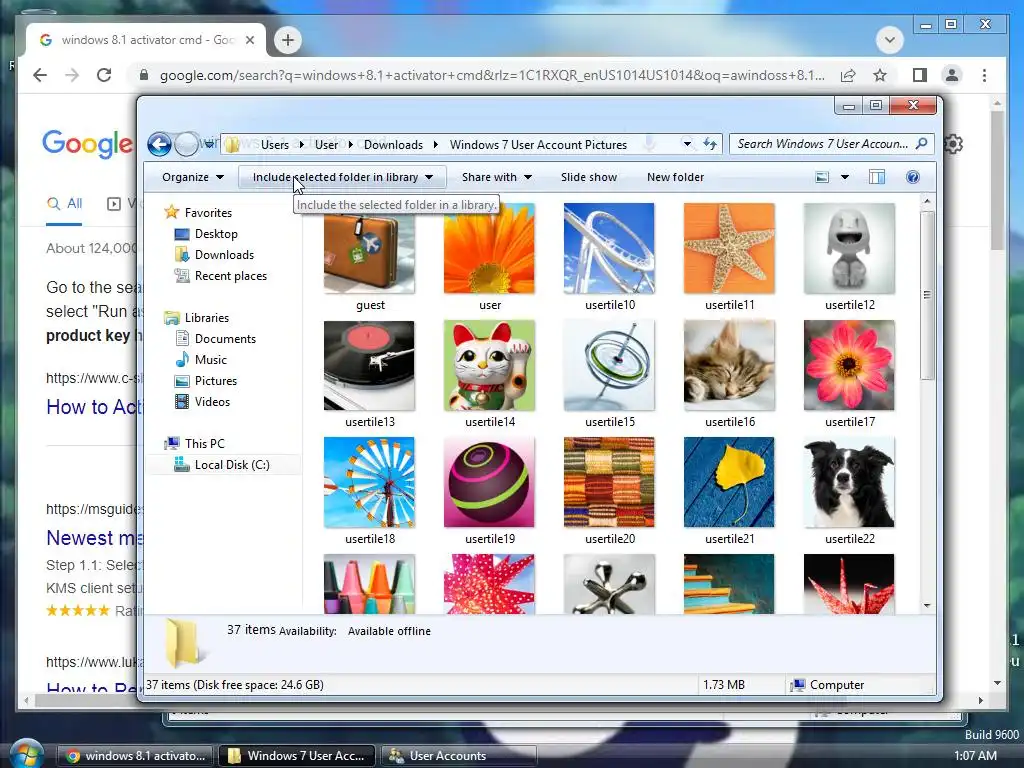
Task: Expand the Downloads breadcrumb arrow
Action: coord(436,144)
